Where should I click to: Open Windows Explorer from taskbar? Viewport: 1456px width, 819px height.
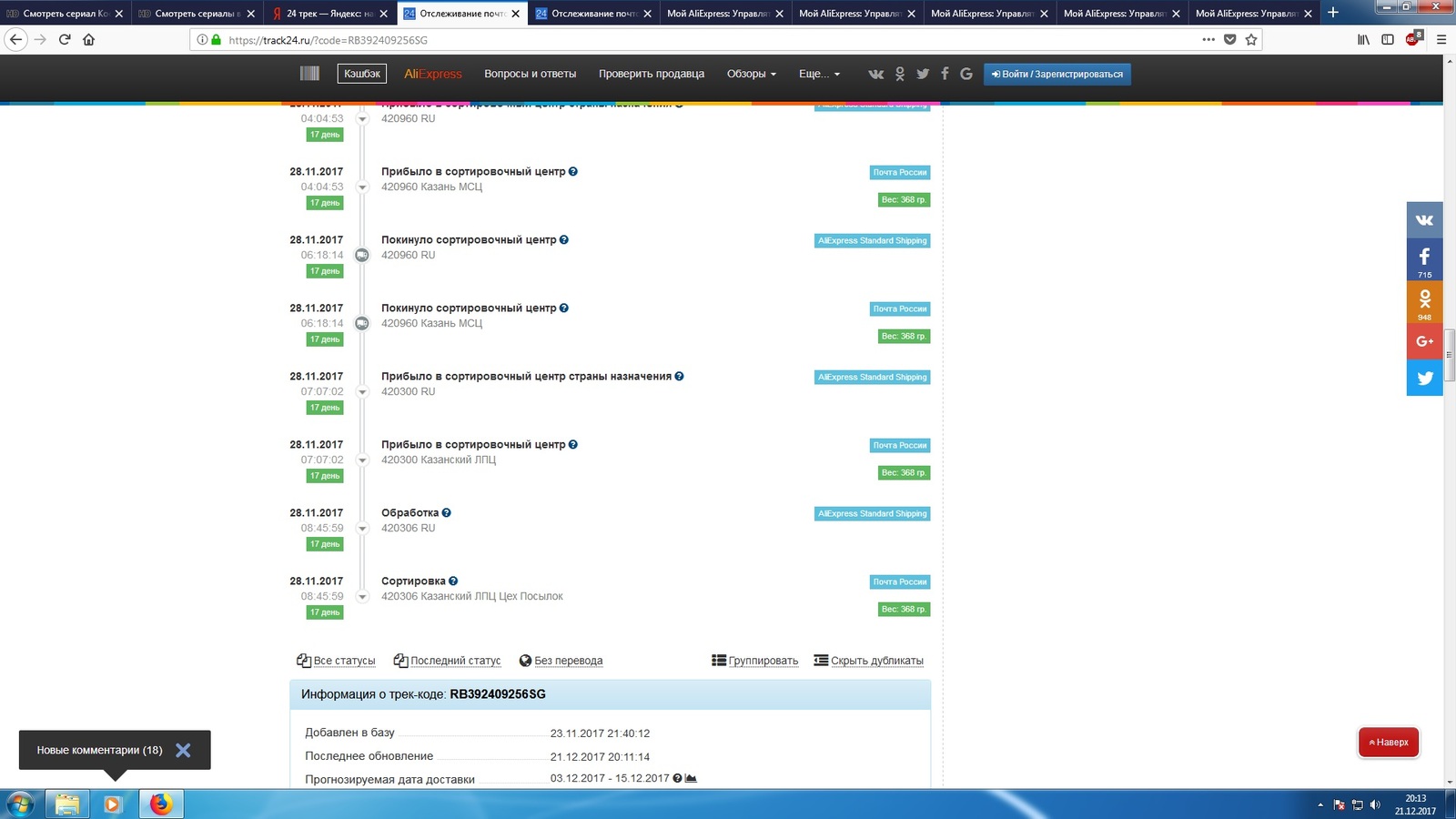coord(67,804)
